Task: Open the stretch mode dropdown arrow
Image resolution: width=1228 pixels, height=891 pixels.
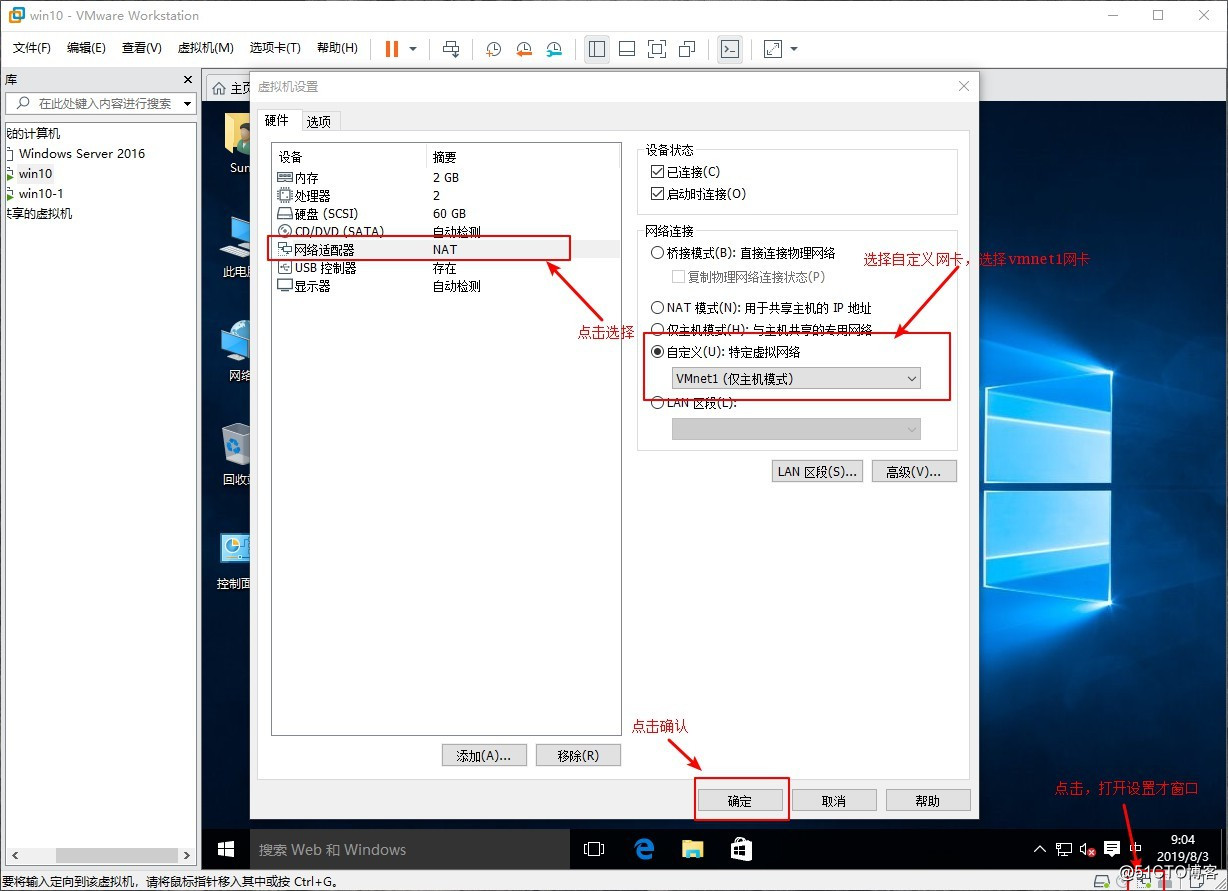Action: [x=794, y=49]
